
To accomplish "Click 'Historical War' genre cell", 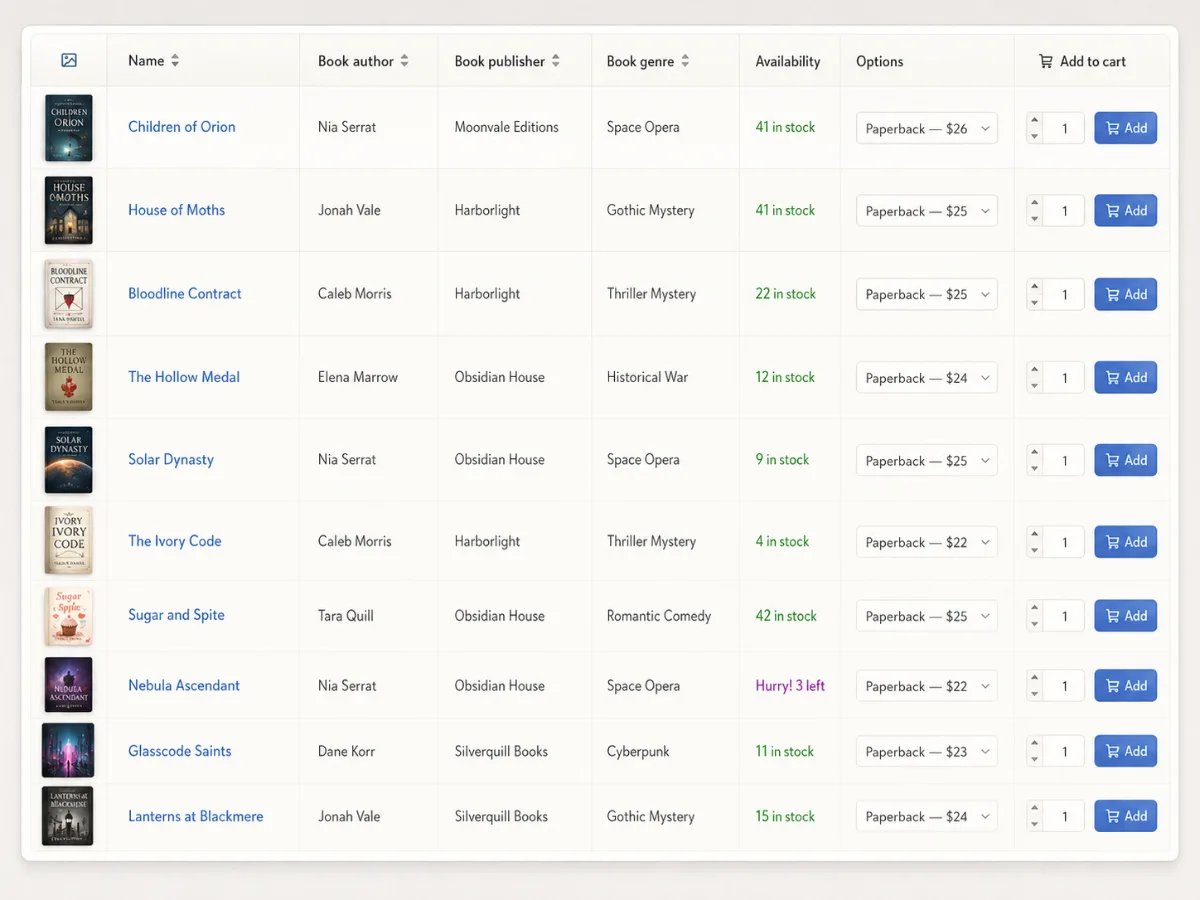I will tap(647, 377).
